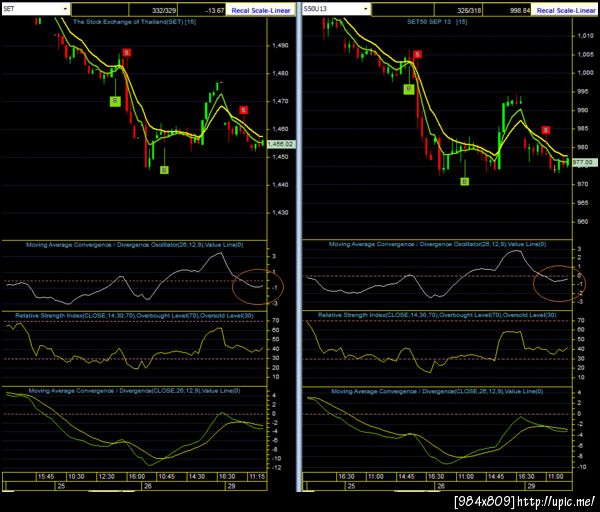Click date 26 on S50U13 date axis

click(441, 486)
